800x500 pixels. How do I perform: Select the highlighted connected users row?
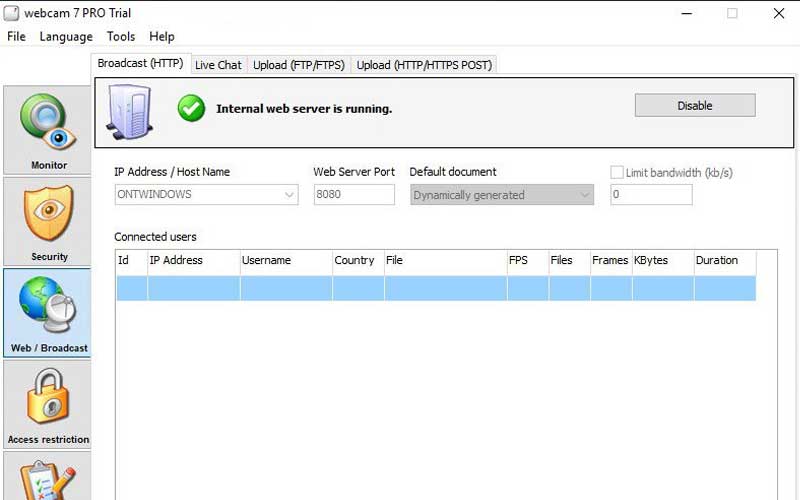pos(436,288)
